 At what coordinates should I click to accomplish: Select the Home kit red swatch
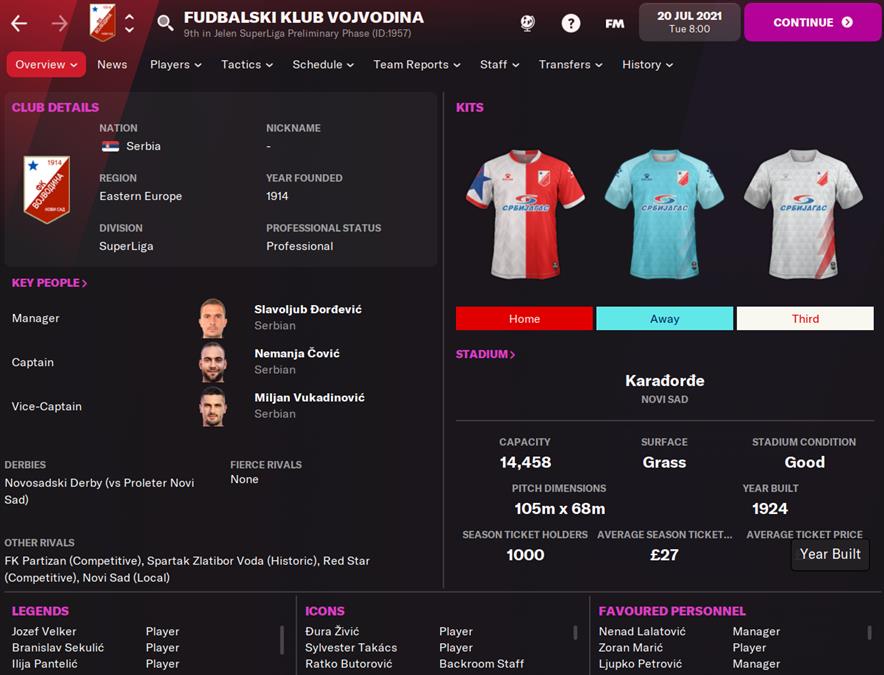click(524, 319)
